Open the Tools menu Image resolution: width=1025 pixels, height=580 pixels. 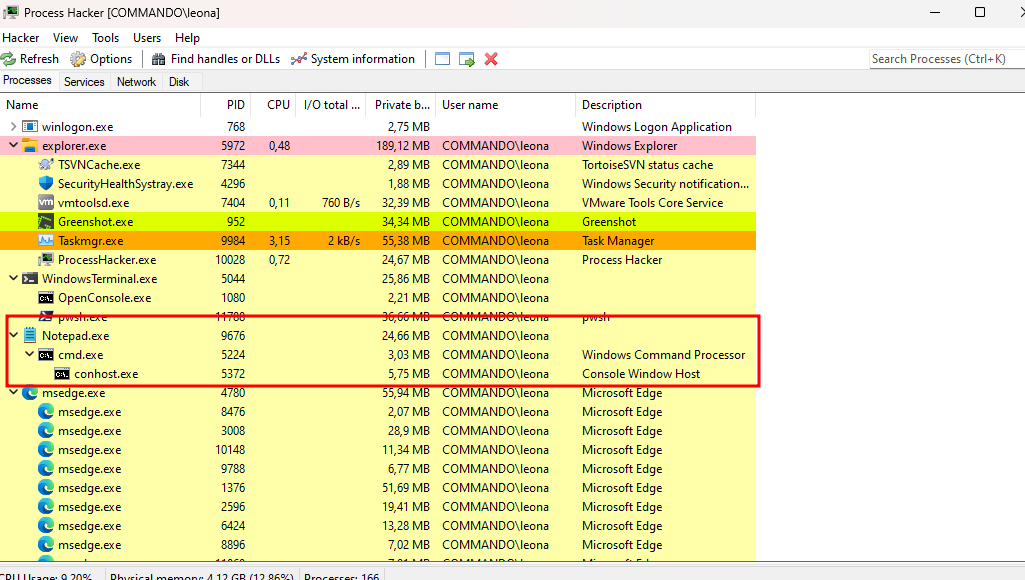105,38
